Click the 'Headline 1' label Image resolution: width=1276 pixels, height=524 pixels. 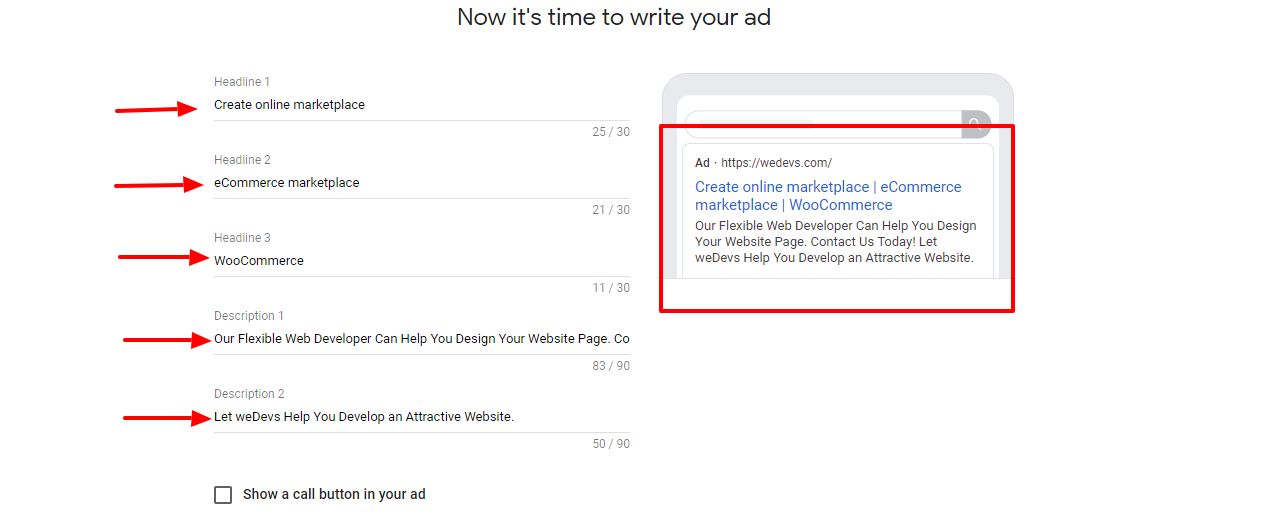(242, 82)
